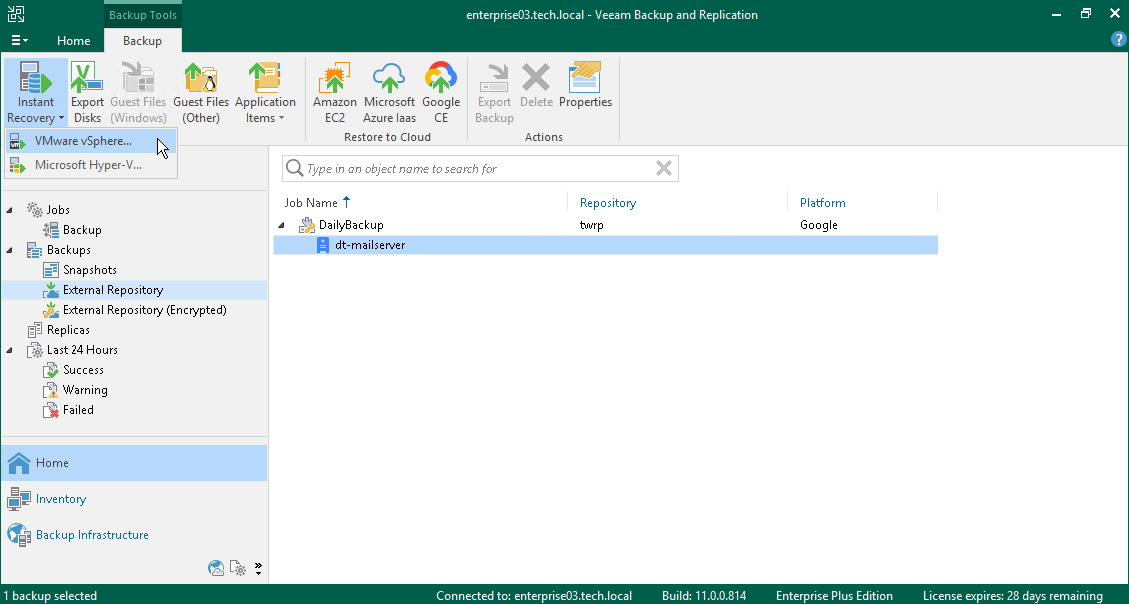Sort by the Platform column header

point(822,203)
